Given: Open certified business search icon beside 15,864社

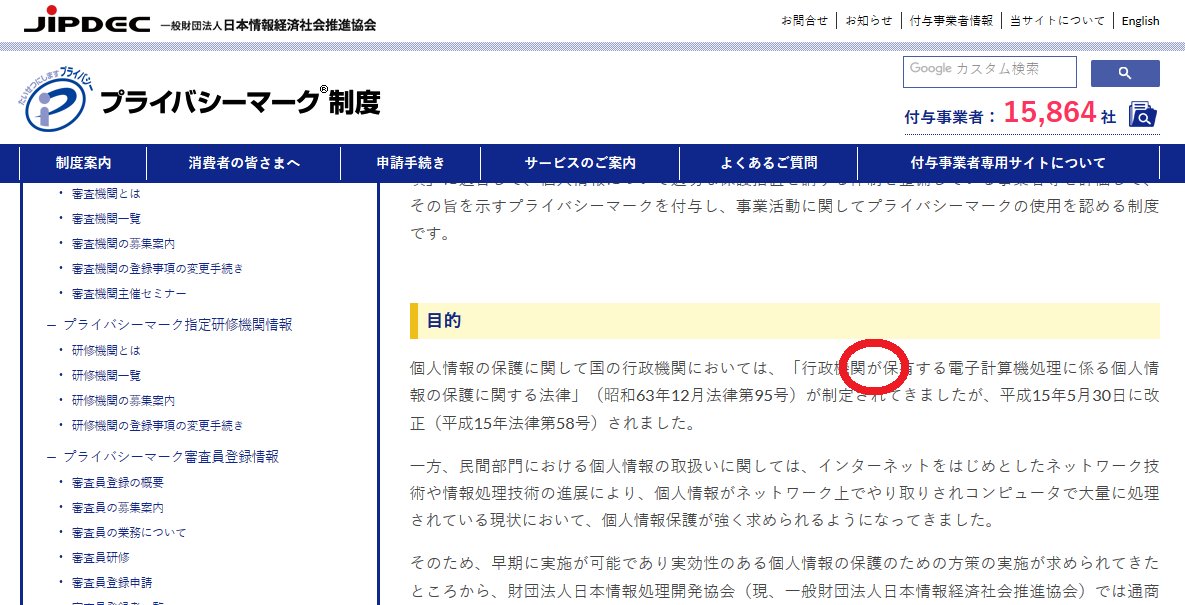Looking at the screenshot, I should click(1143, 115).
